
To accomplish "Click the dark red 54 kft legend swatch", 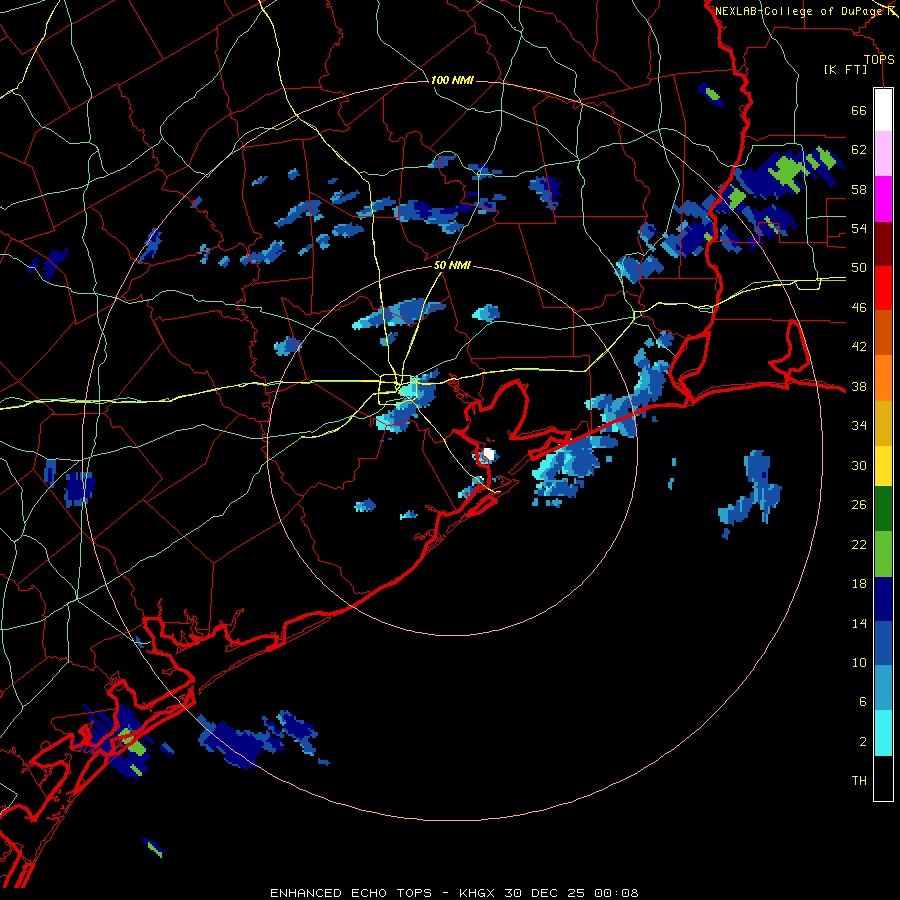I will 883,244.
